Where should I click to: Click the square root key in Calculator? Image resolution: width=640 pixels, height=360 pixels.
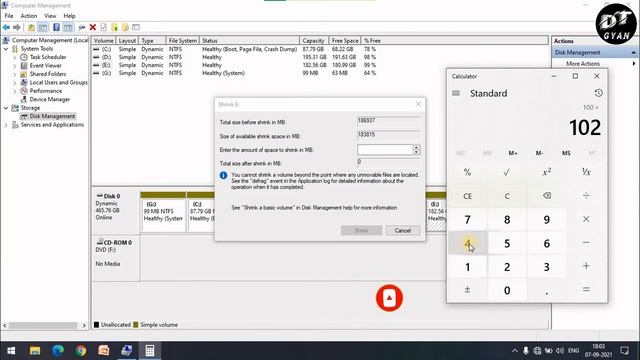507,172
